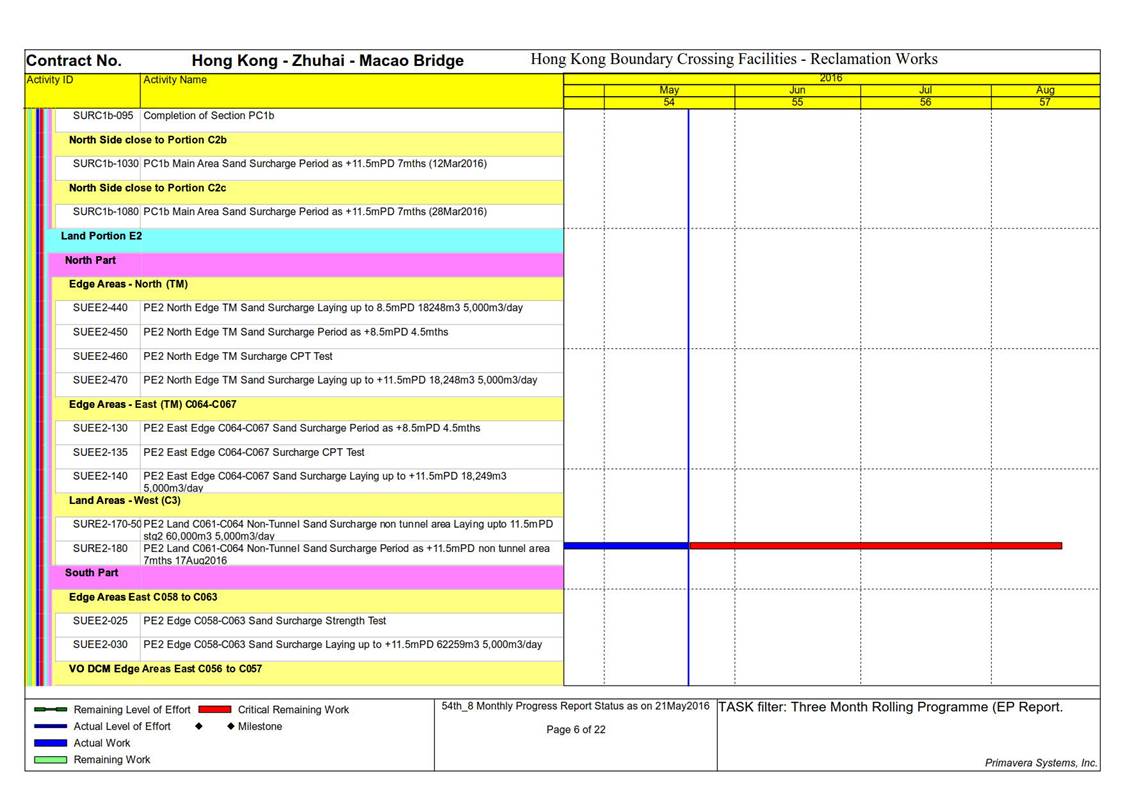Image resolution: width=1123 pixels, height=794 pixels.
Task: Click the blue Actual Work legend swatch
Action: click(x=50, y=743)
